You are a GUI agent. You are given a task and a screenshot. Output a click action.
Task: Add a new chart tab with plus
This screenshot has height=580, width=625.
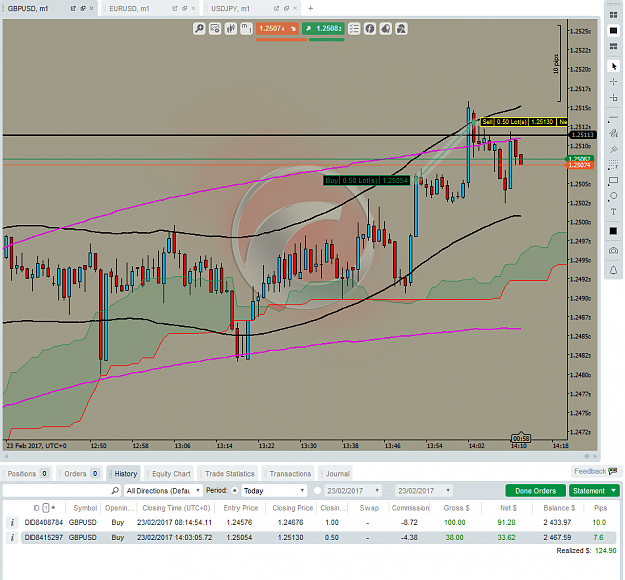(311, 8)
